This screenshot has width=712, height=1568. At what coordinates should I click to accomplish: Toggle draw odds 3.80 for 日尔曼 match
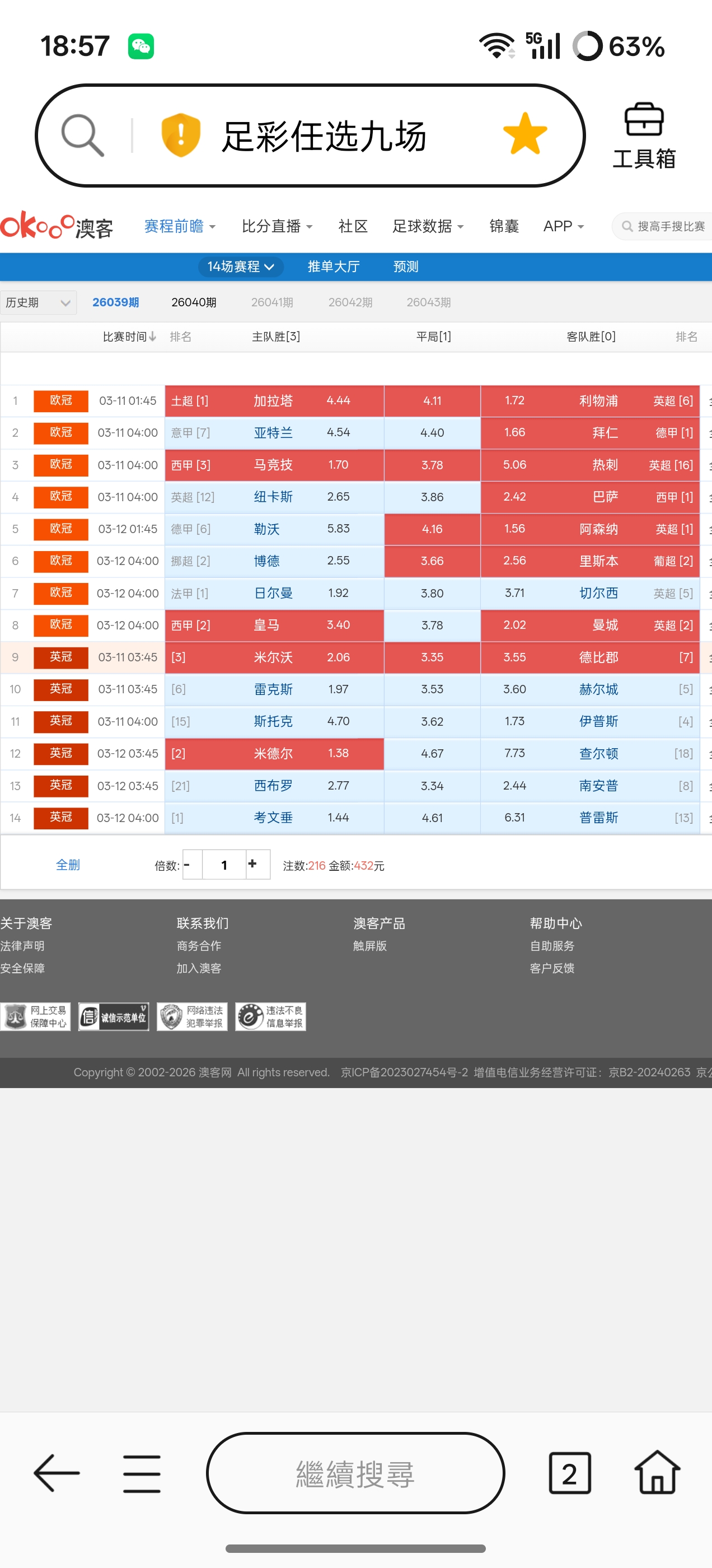point(432,593)
